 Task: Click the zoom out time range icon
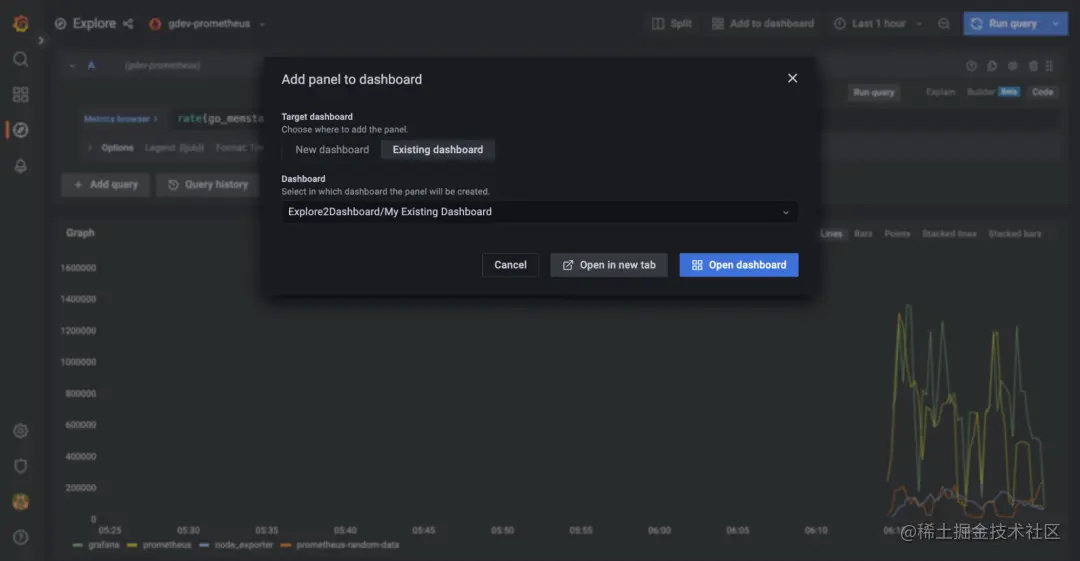point(944,23)
